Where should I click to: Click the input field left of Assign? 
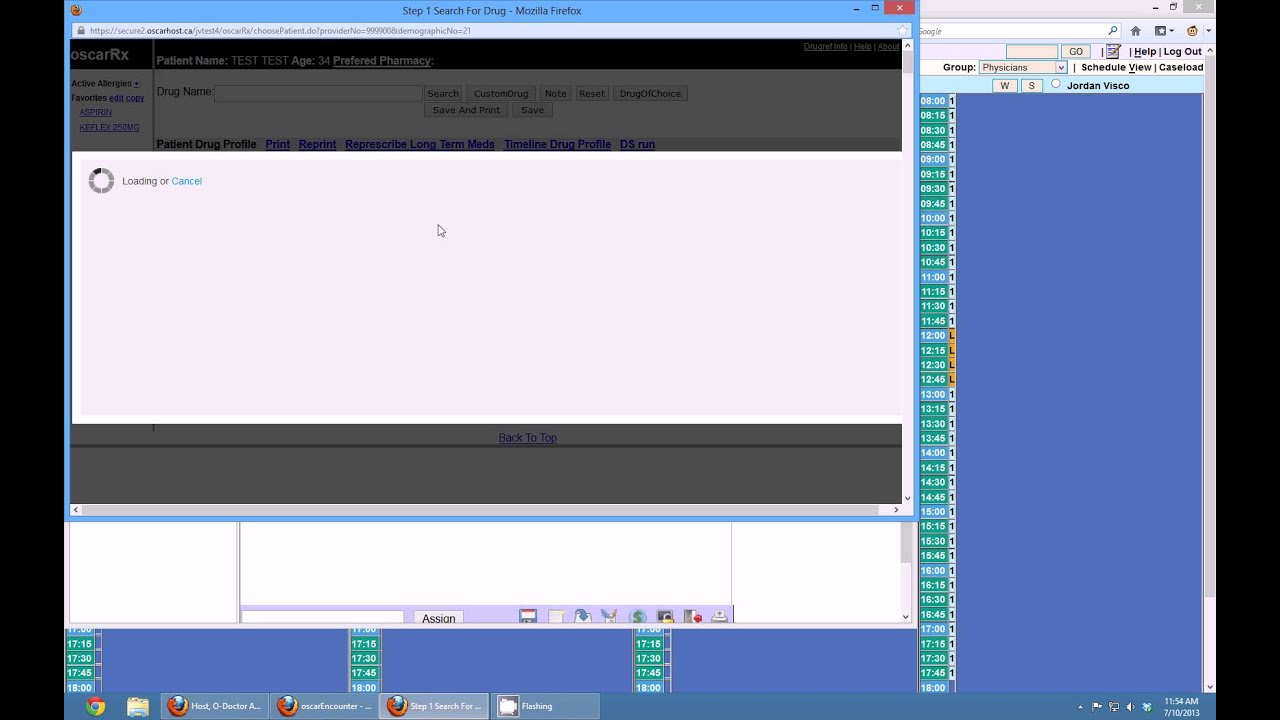click(x=322, y=618)
